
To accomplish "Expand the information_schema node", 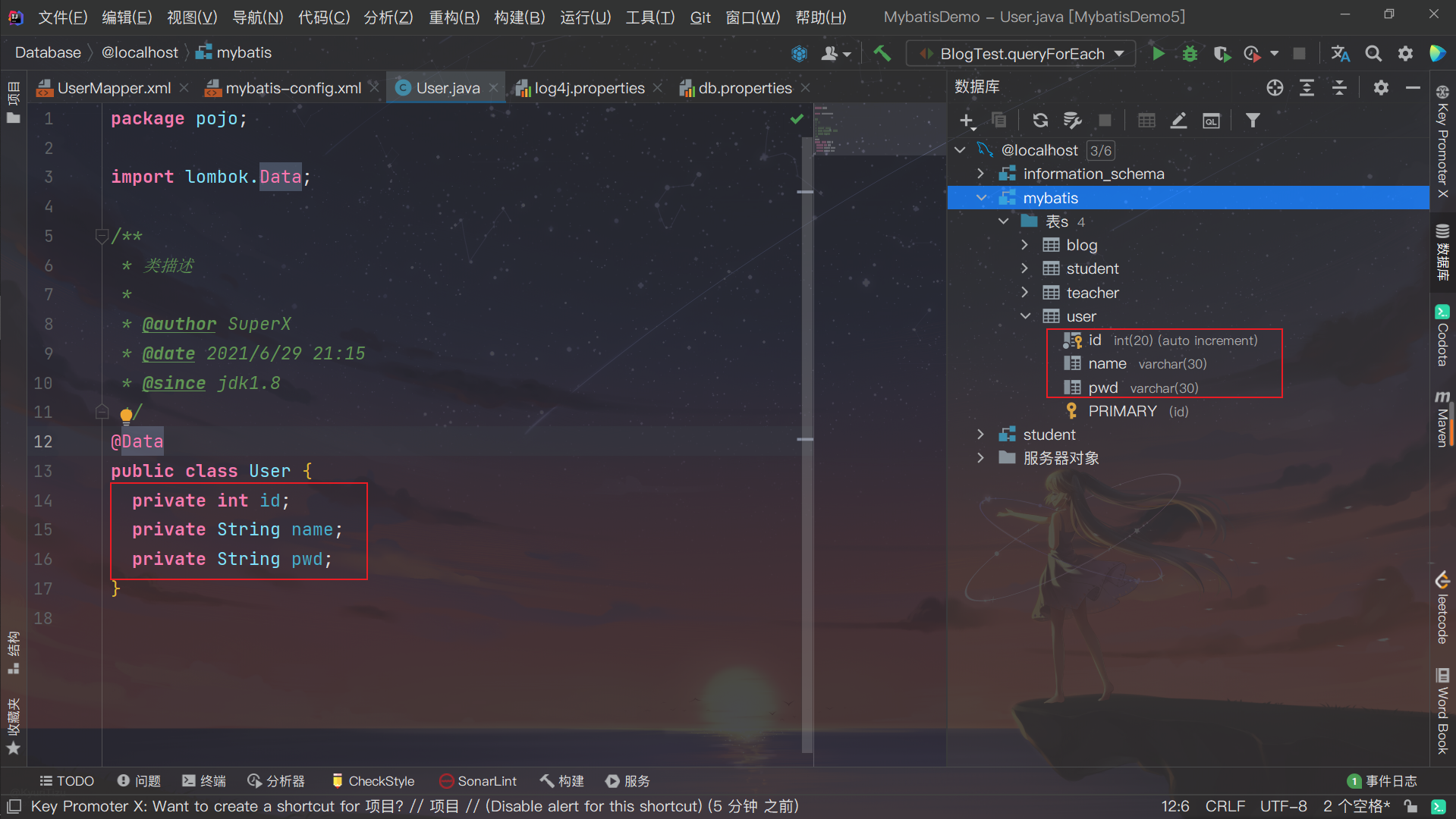I will click(980, 174).
